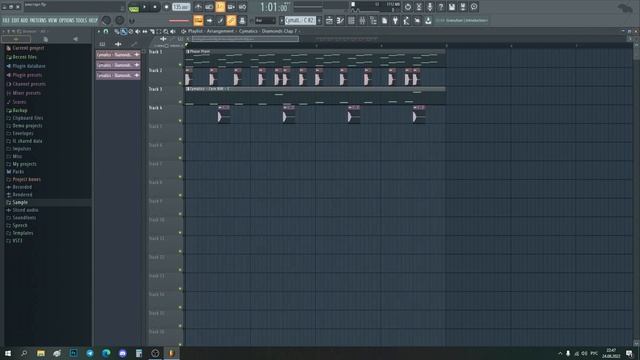640x360 pixels.
Task: Select the Mute tool in the playlist toolbar
Action: click(x=138, y=31)
